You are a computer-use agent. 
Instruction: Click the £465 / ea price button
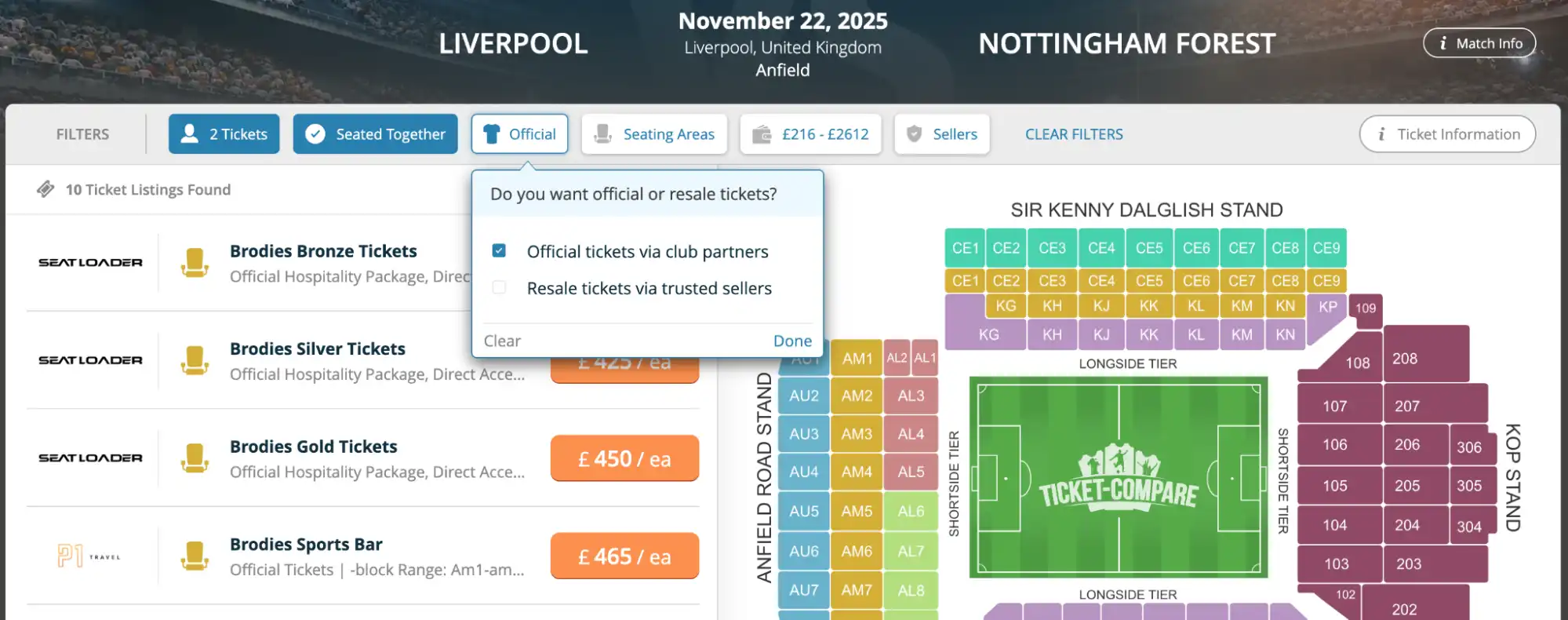point(624,556)
